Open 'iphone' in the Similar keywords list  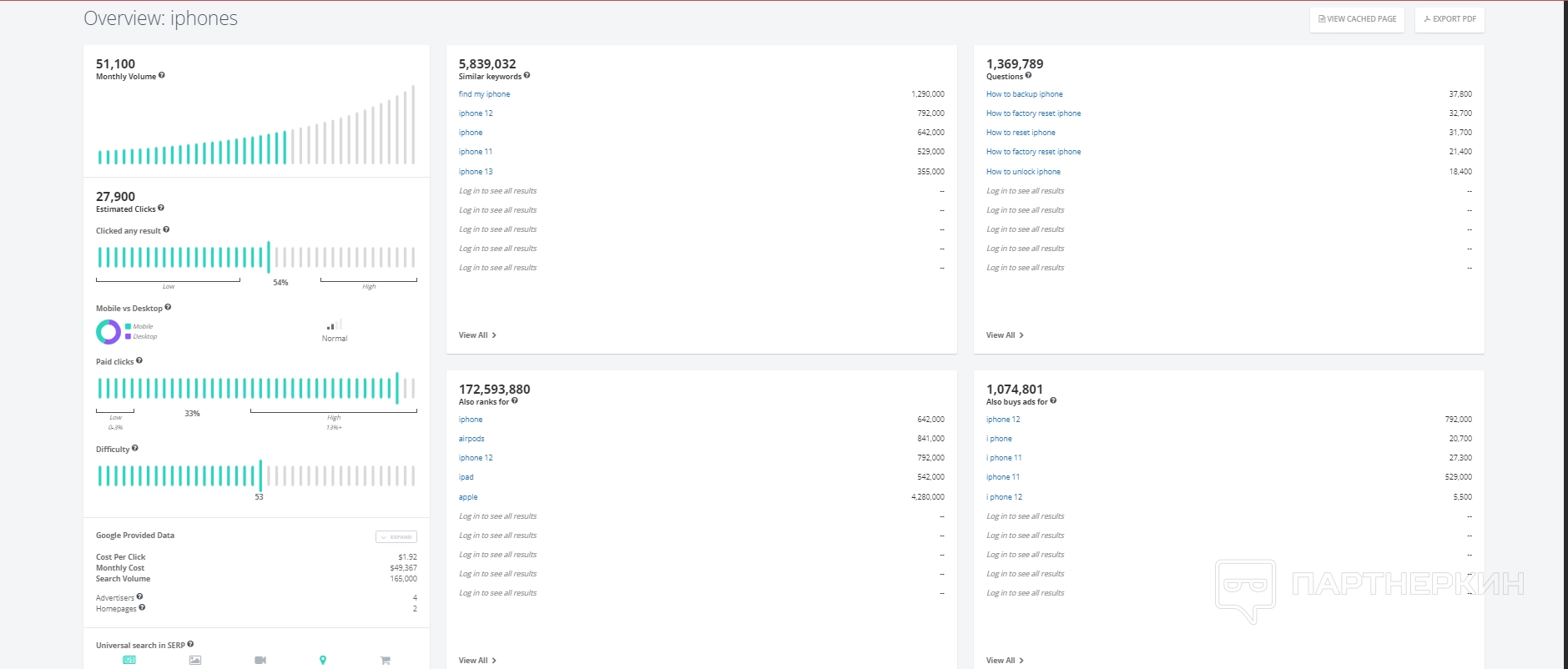[471, 133]
